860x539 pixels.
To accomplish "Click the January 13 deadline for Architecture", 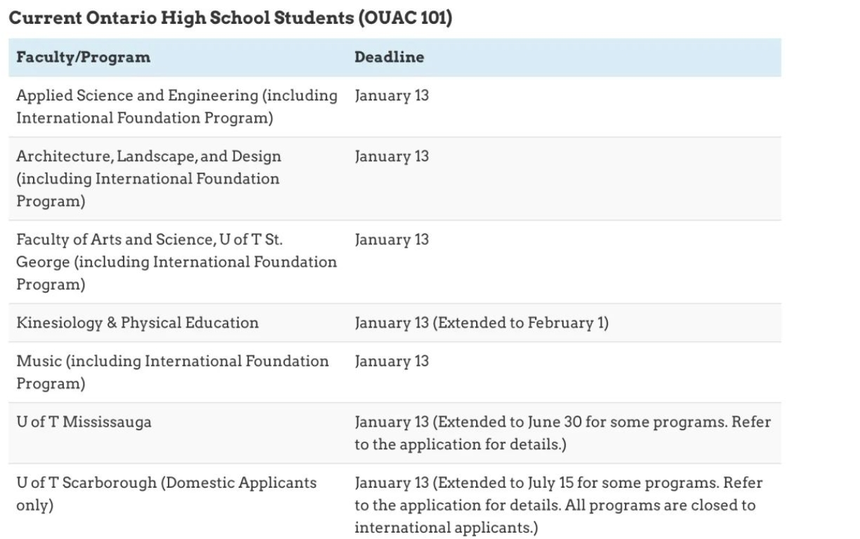I will coord(391,156).
